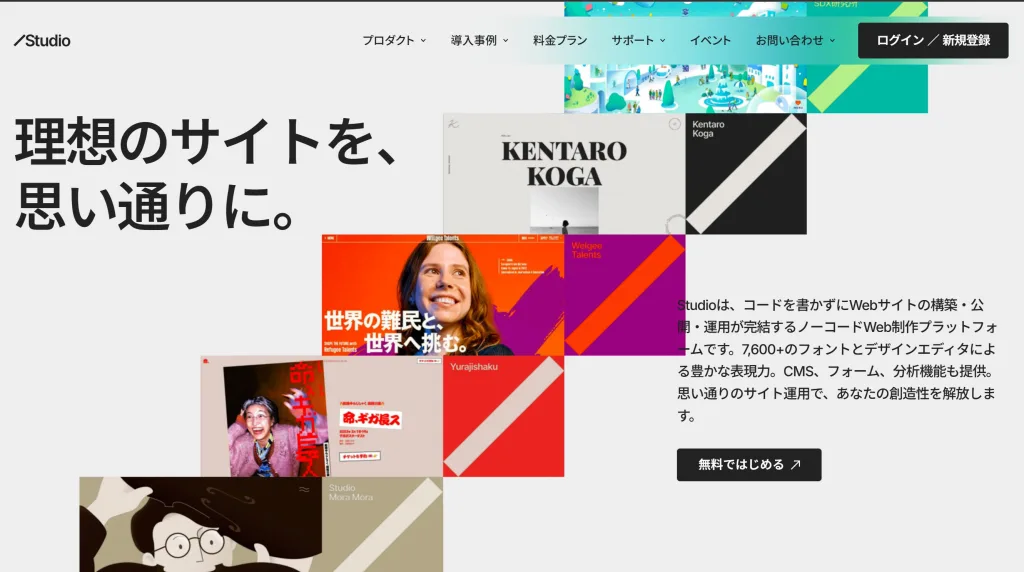Expand the サポート dropdown chevron
Screen dimensions: 1024x572
click(x=663, y=40)
